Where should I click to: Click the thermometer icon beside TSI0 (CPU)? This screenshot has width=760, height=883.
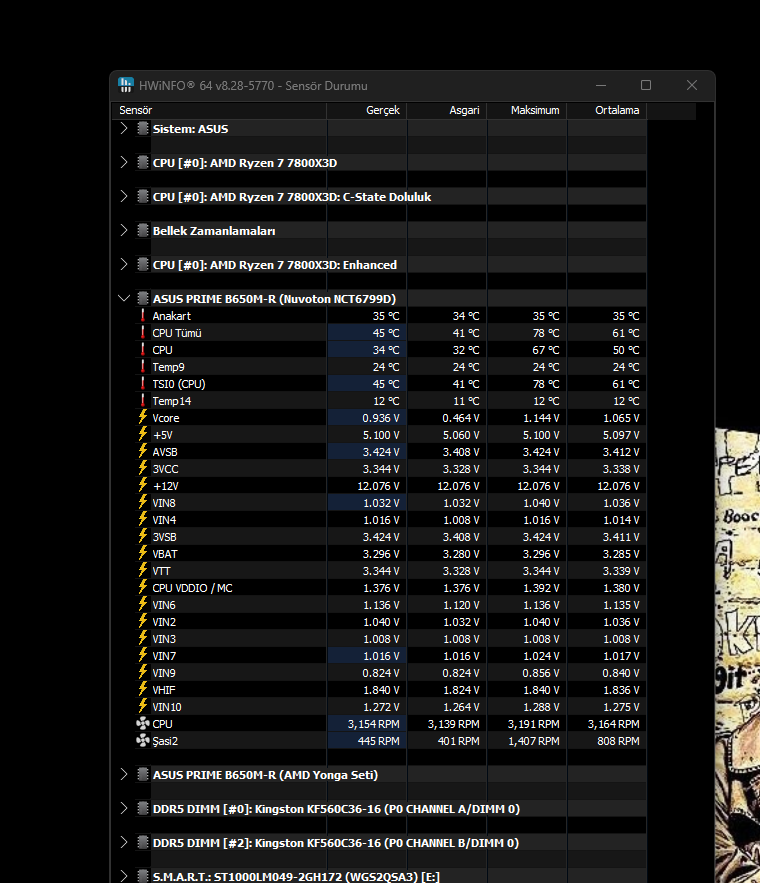tap(143, 383)
